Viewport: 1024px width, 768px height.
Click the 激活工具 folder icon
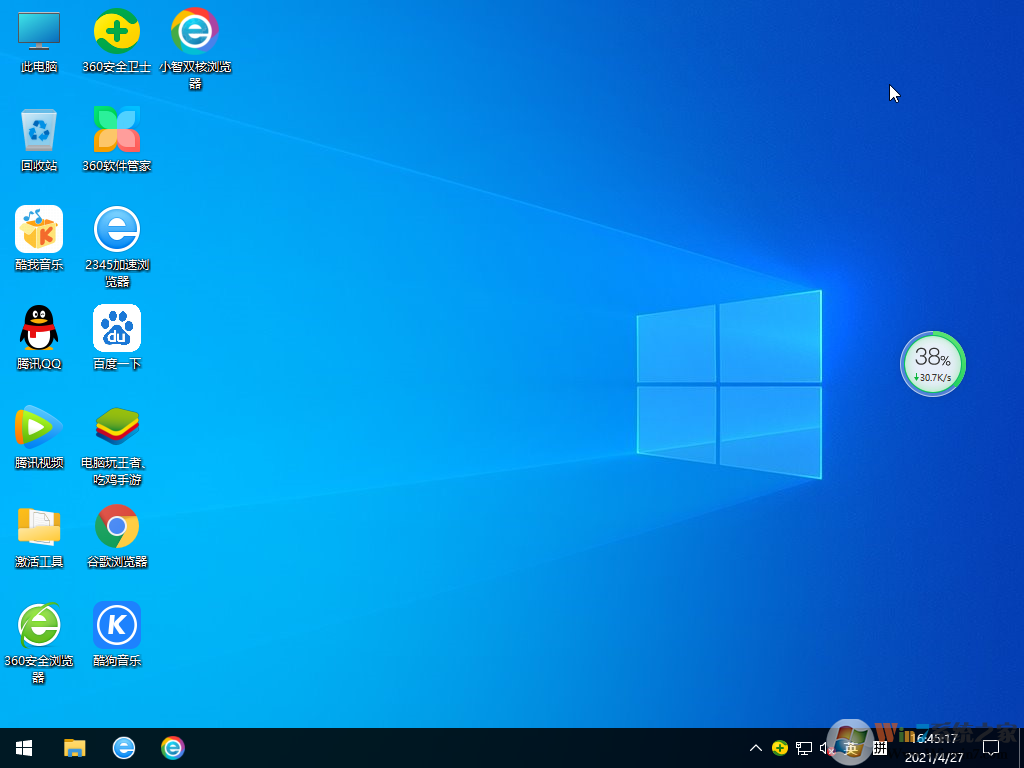pyautogui.click(x=39, y=526)
